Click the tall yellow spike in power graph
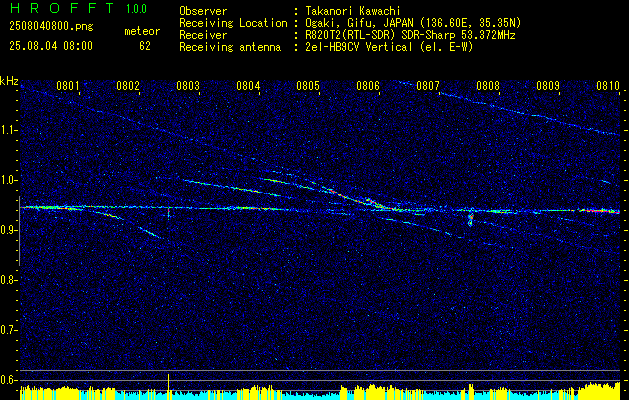629x400 pixels. coord(168,386)
